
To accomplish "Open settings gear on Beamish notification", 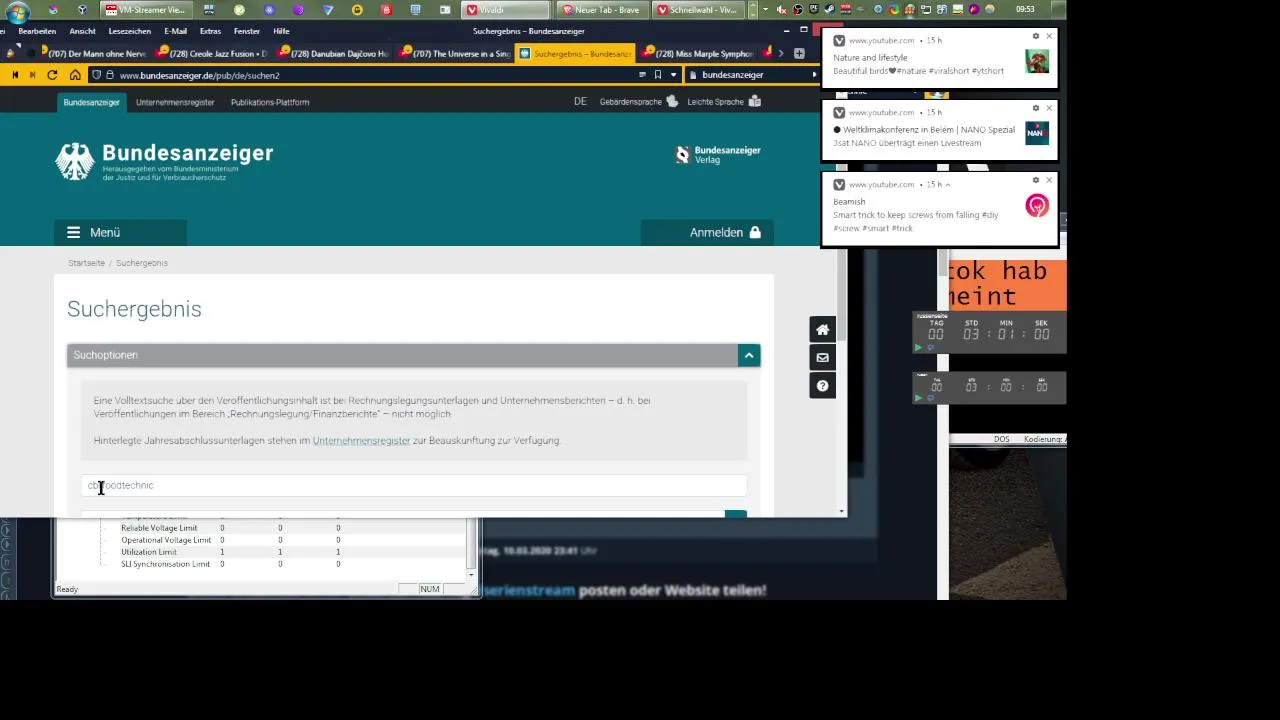I will pos(1036,181).
